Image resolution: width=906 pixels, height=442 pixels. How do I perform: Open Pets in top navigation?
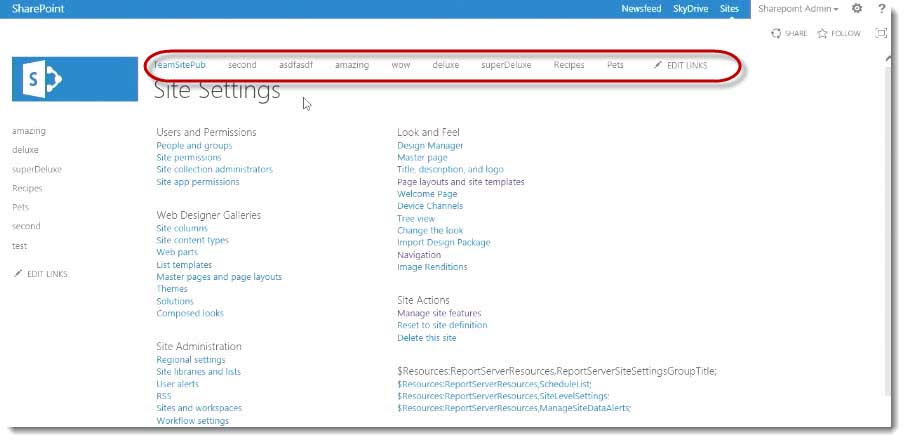coord(615,65)
